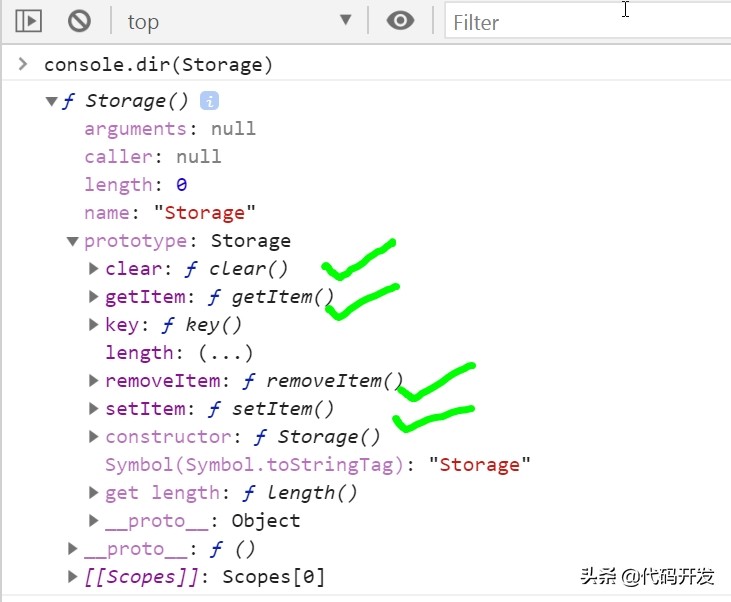Expand the [[Scopes]] entry

tap(73, 577)
